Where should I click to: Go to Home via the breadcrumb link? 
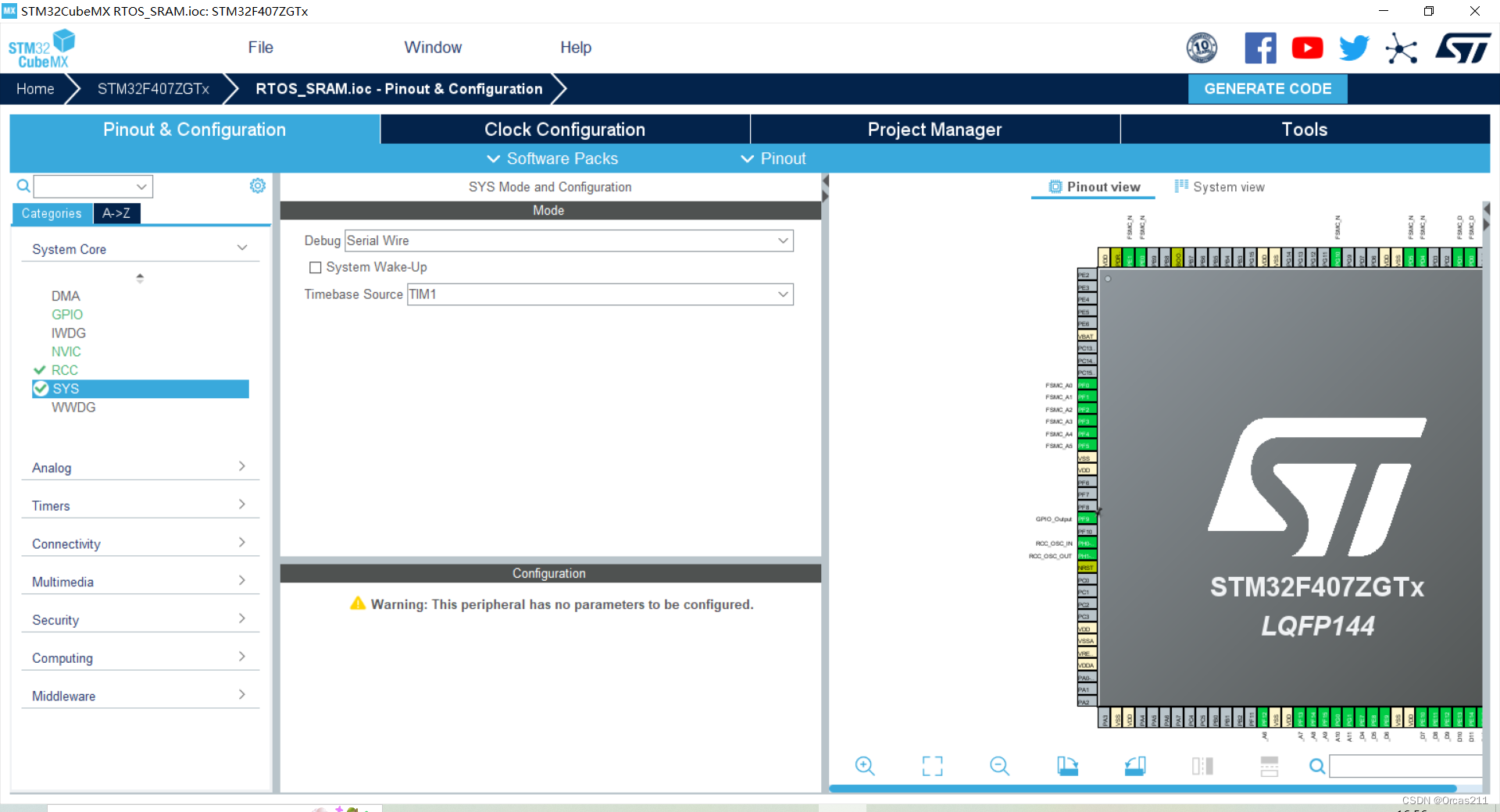click(x=34, y=88)
